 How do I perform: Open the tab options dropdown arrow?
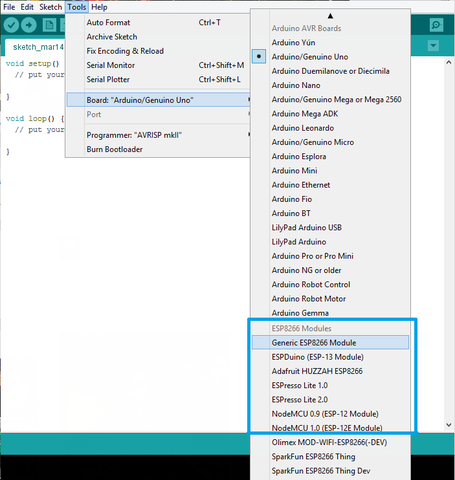coord(433,45)
